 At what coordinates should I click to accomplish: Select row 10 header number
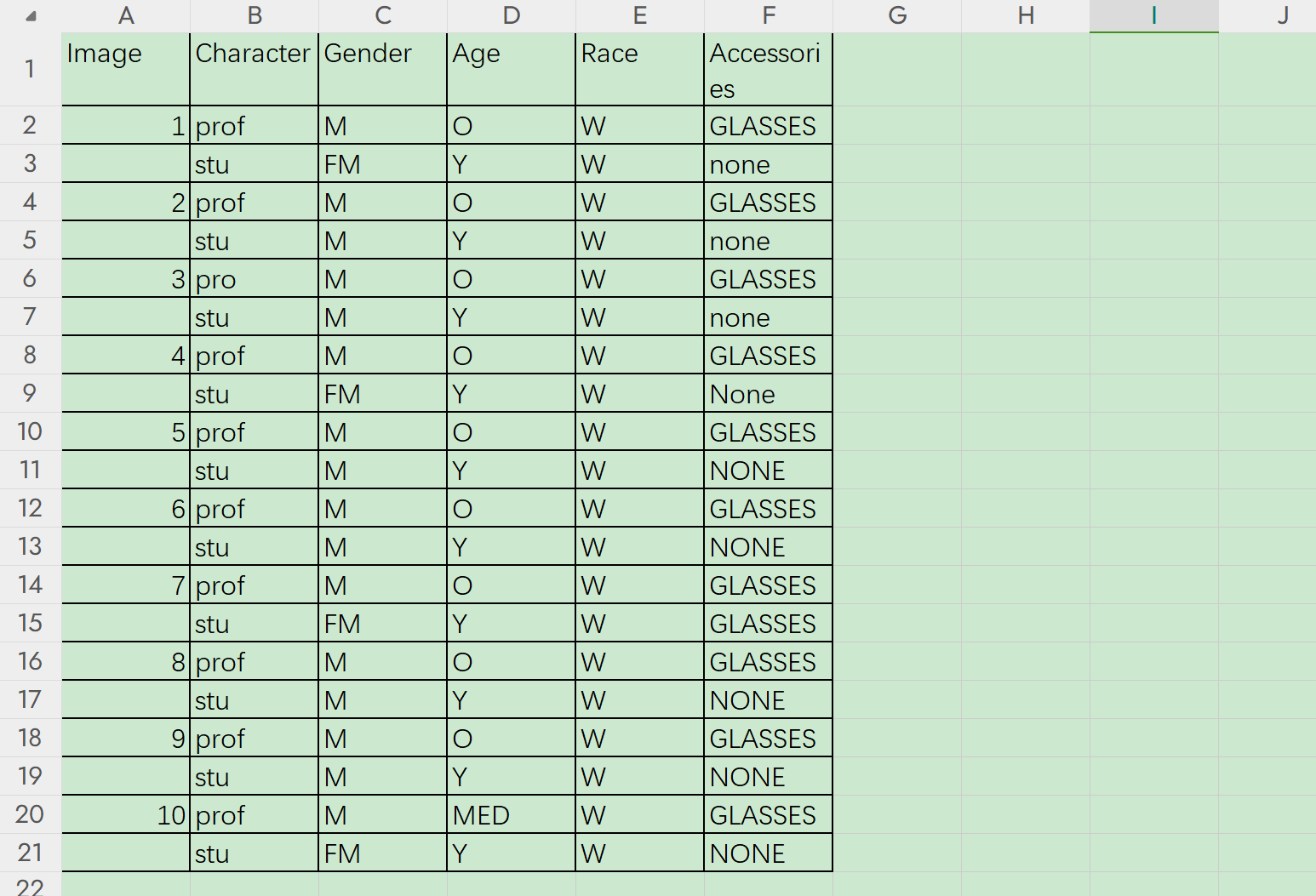tap(30, 431)
